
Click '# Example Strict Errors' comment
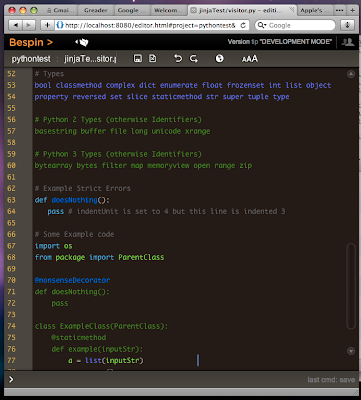coord(83,188)
